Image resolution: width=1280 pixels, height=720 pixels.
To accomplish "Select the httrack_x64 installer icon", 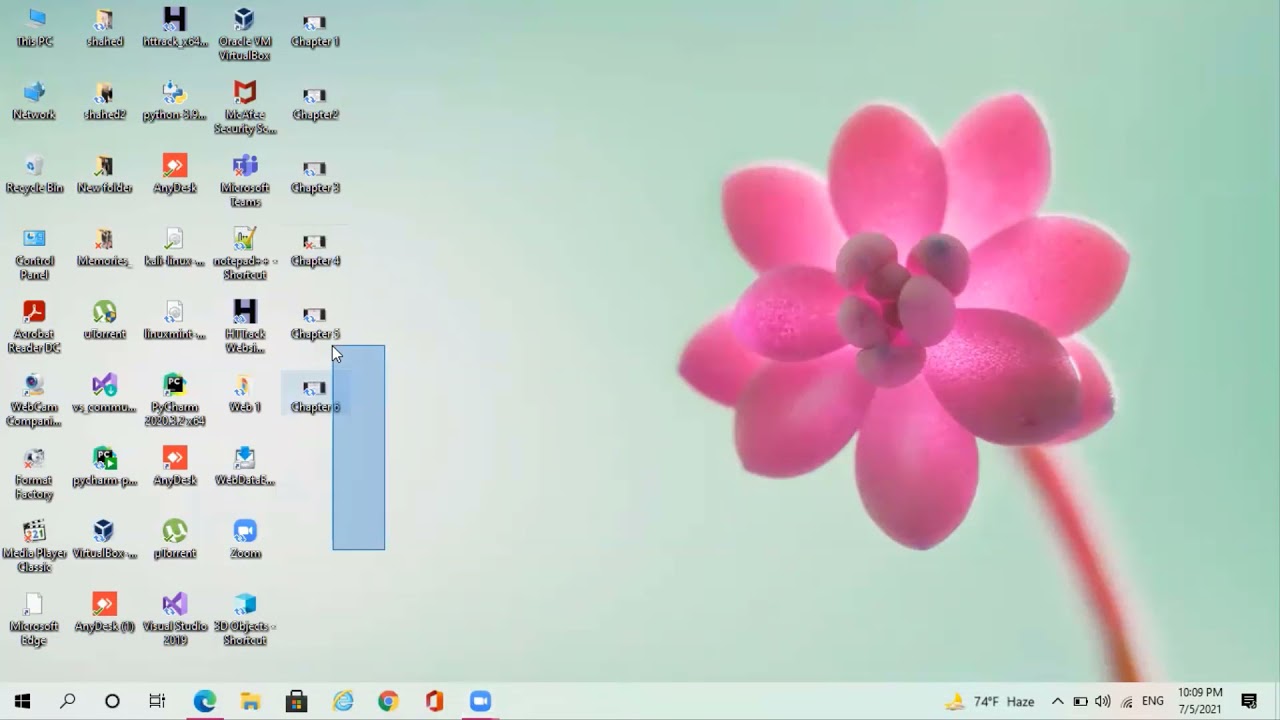I will [175, 28].
